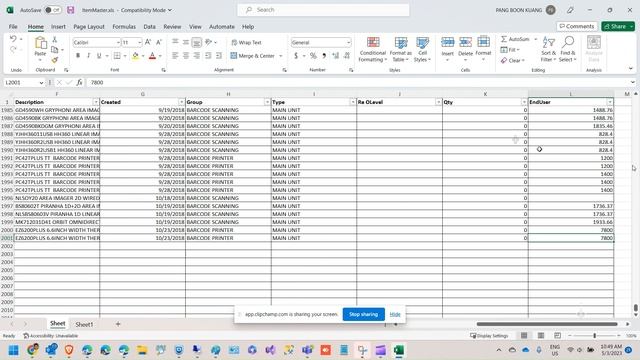
Task: Click the Save icon in title bar
Action: (x=71, y=10)
